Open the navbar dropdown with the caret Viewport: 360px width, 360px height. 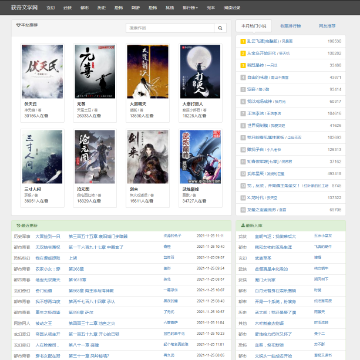190,7
